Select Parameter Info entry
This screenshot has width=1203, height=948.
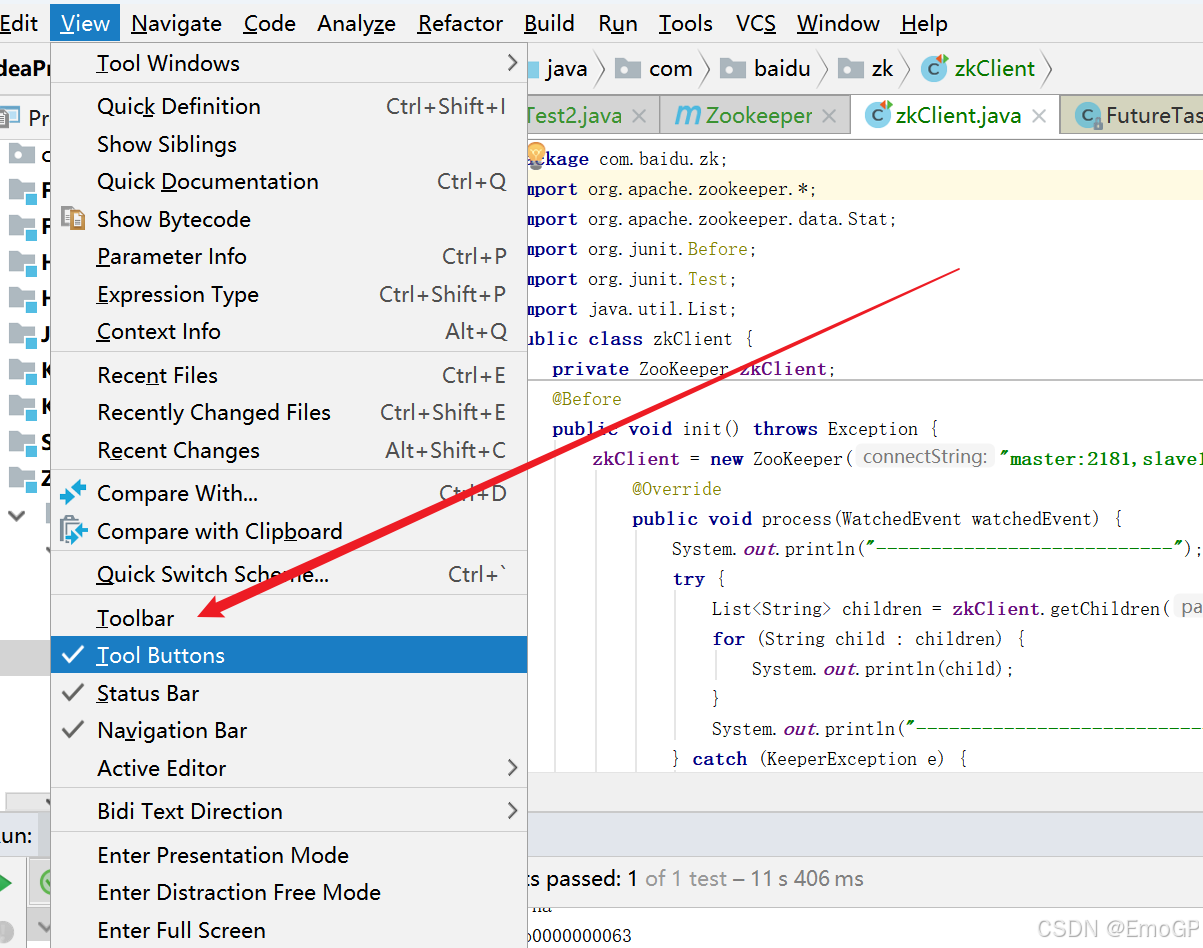[x=289, y=256]
